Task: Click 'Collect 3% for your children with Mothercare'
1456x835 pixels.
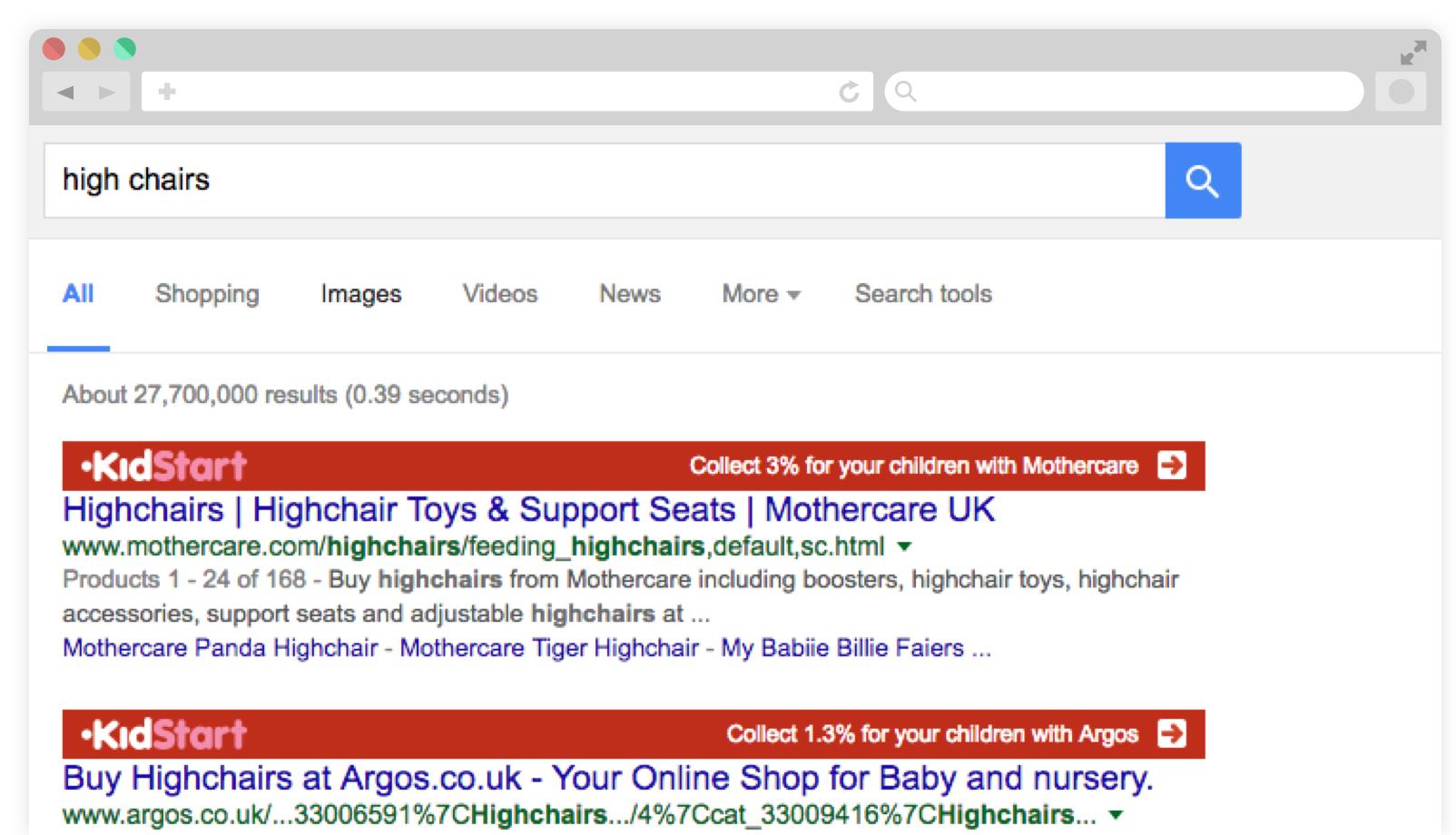Action: point(913,466)
